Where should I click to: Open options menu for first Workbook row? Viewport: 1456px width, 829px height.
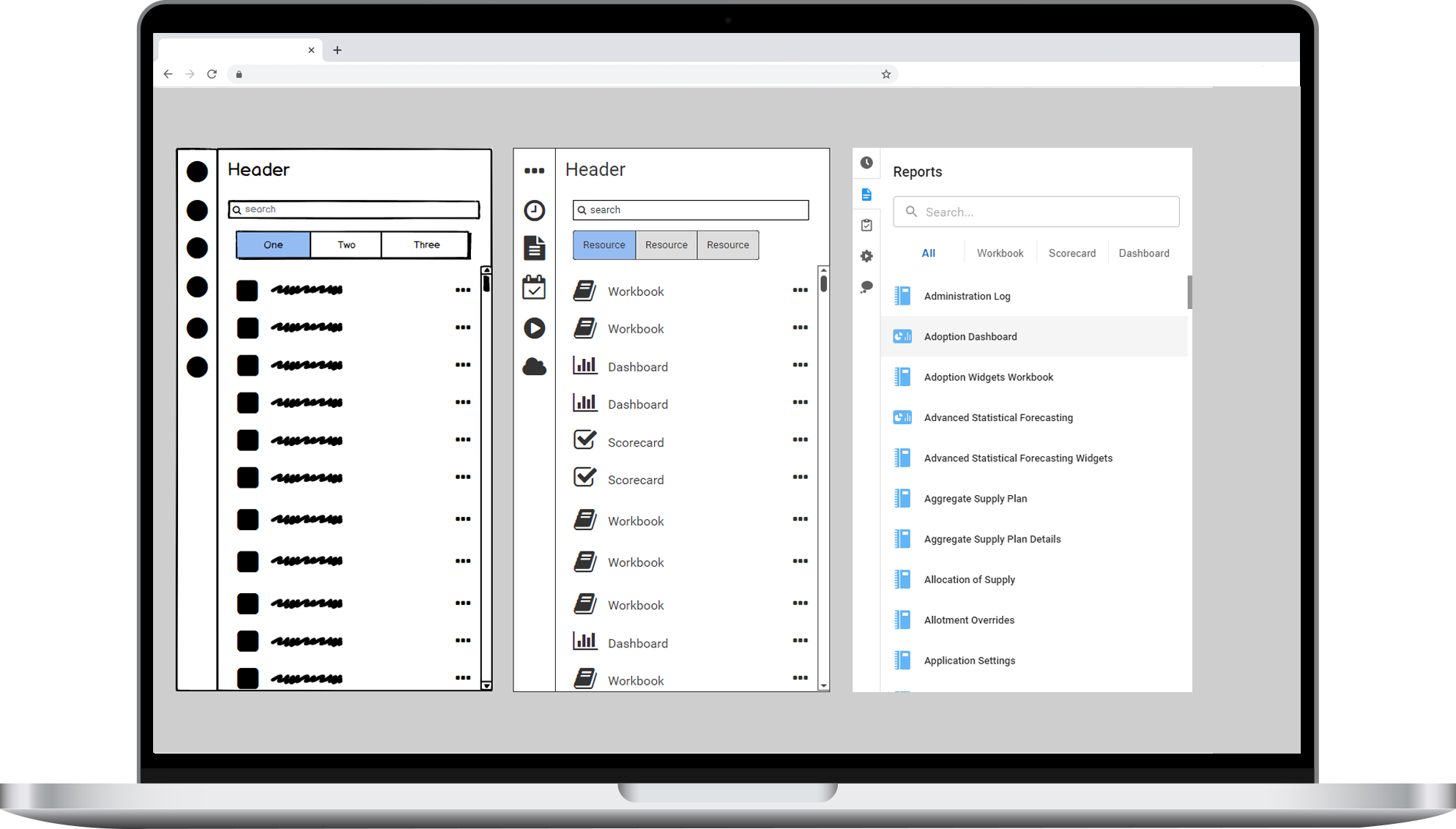[x=800, y=290]
